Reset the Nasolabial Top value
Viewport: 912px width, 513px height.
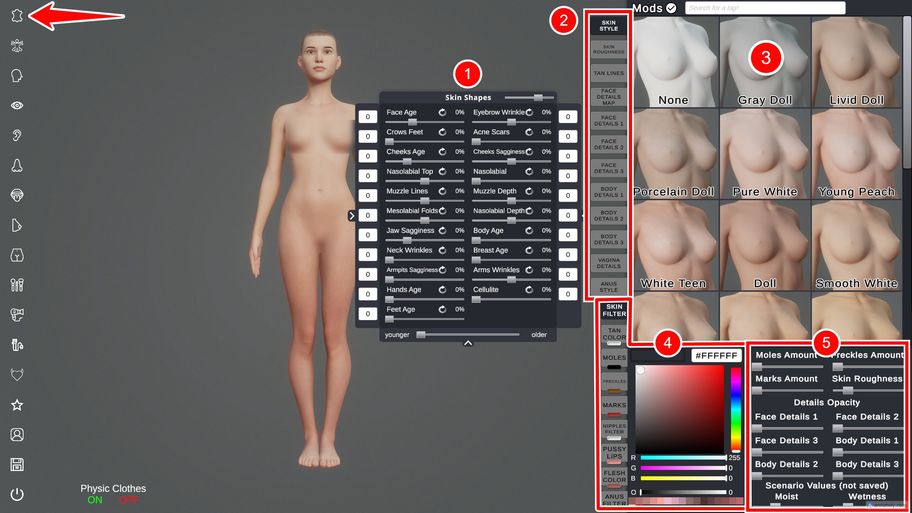tap(443, 172)
